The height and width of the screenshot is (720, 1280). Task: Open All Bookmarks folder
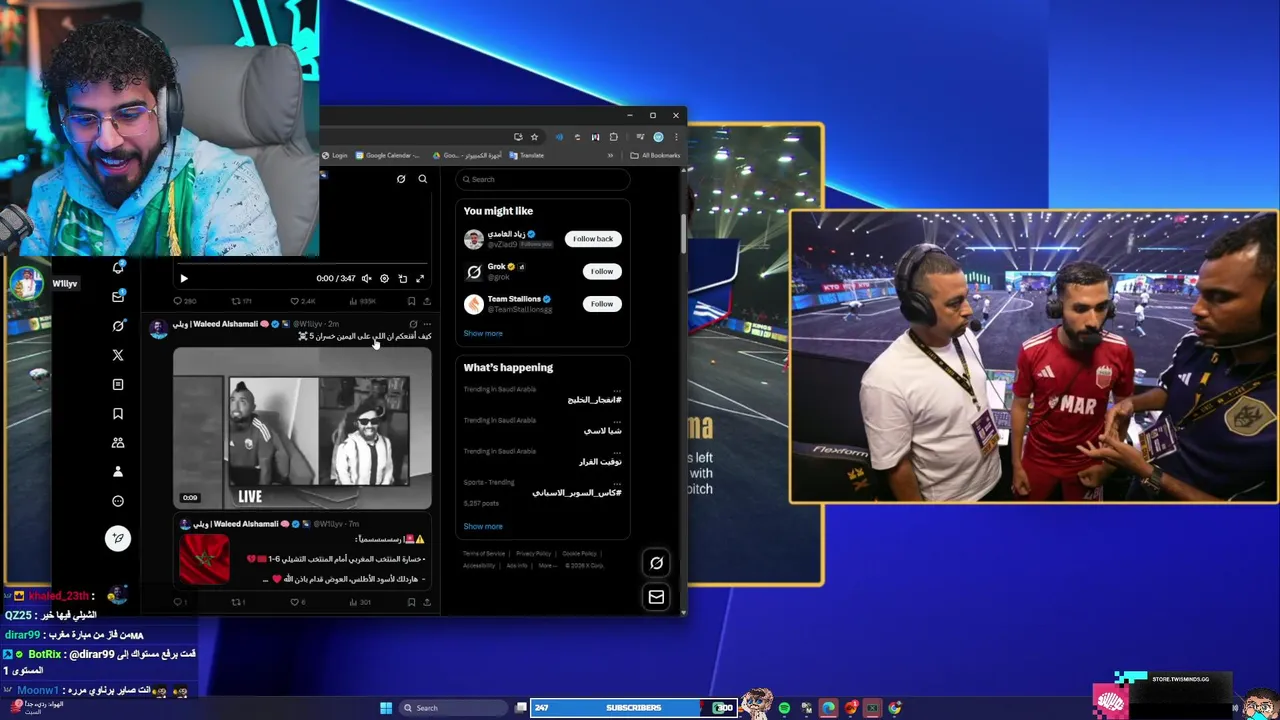655,155
